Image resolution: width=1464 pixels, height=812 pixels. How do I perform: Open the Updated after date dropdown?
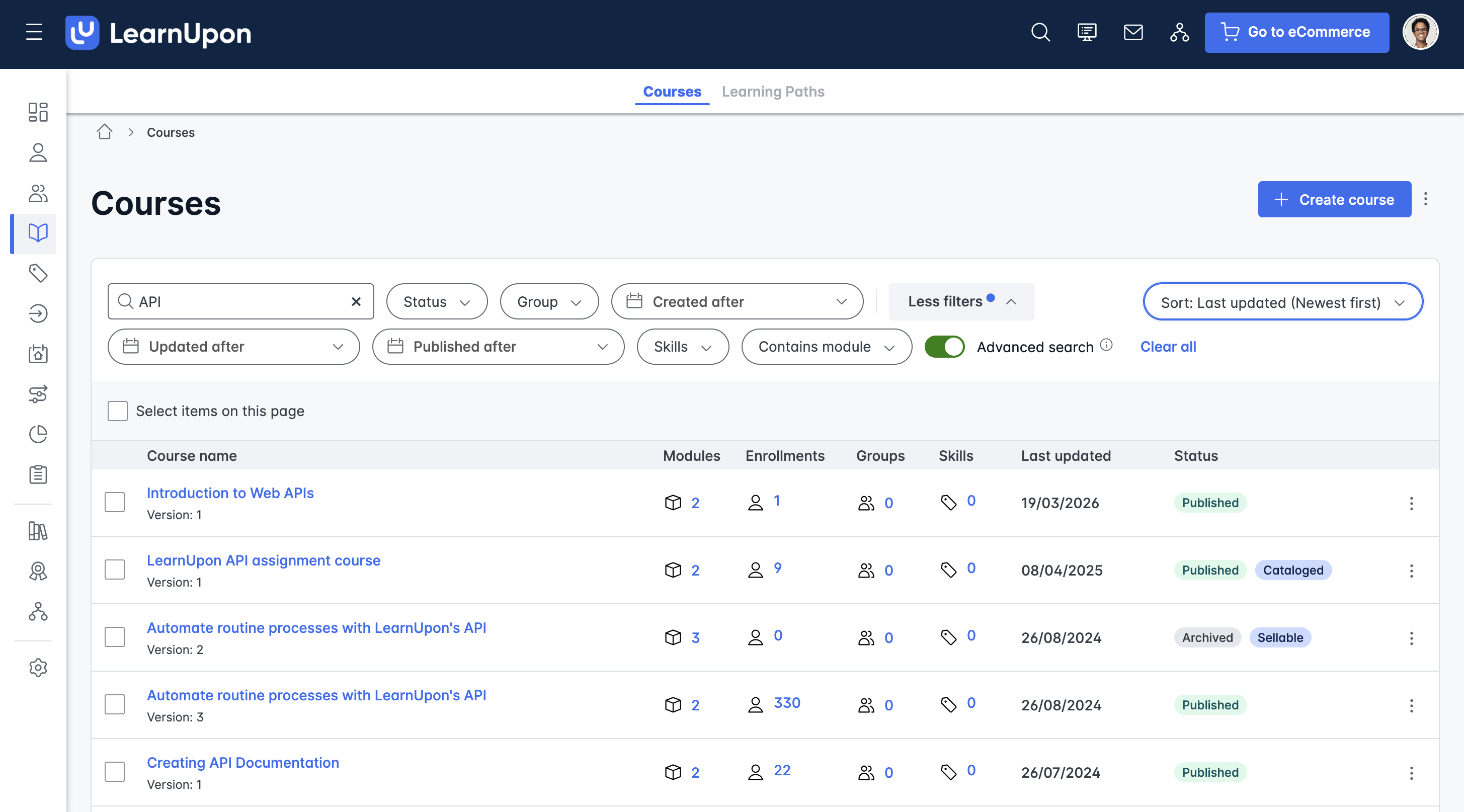(233, 347)
